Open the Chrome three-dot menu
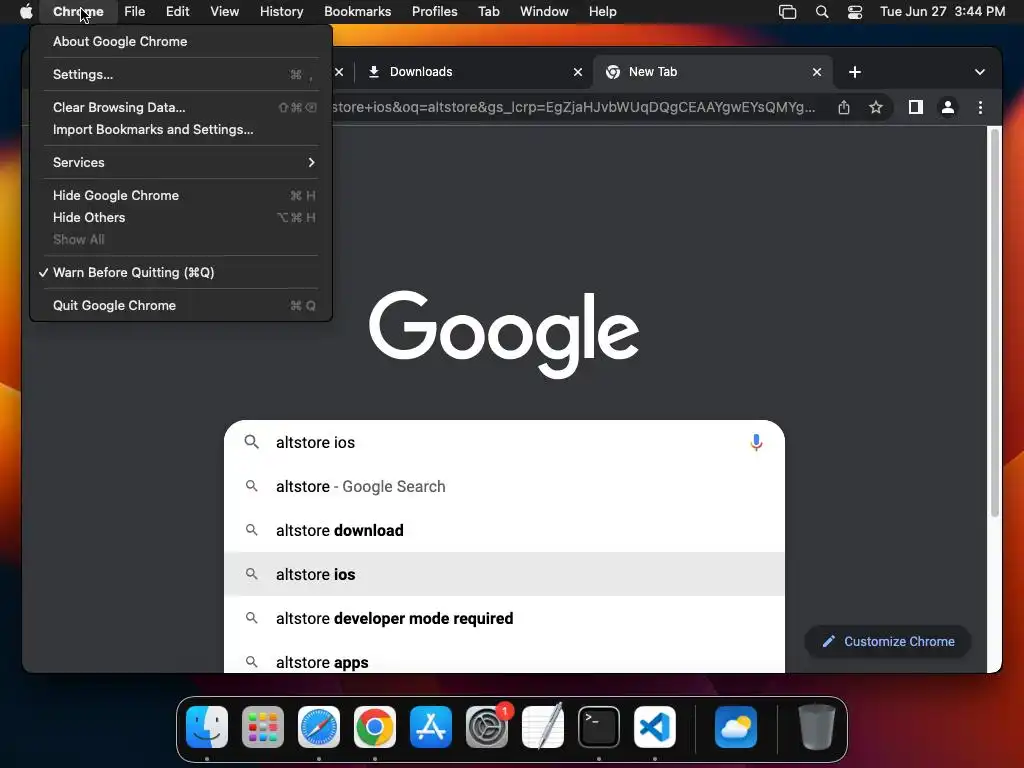This screenshot has width=1024, height=768. pos(980,107)
